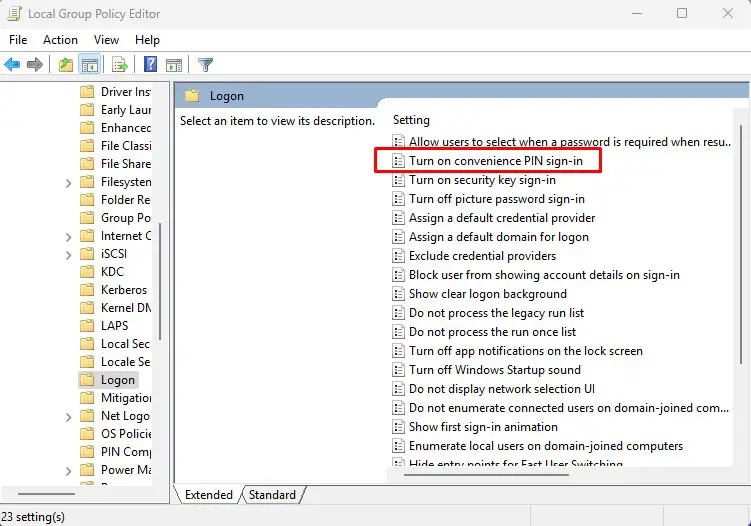Image resolution: width=751 pixels, height=526 pixels.
Task: Click the tree pane horizontal scrollbar
Action: tap(46, 494)
